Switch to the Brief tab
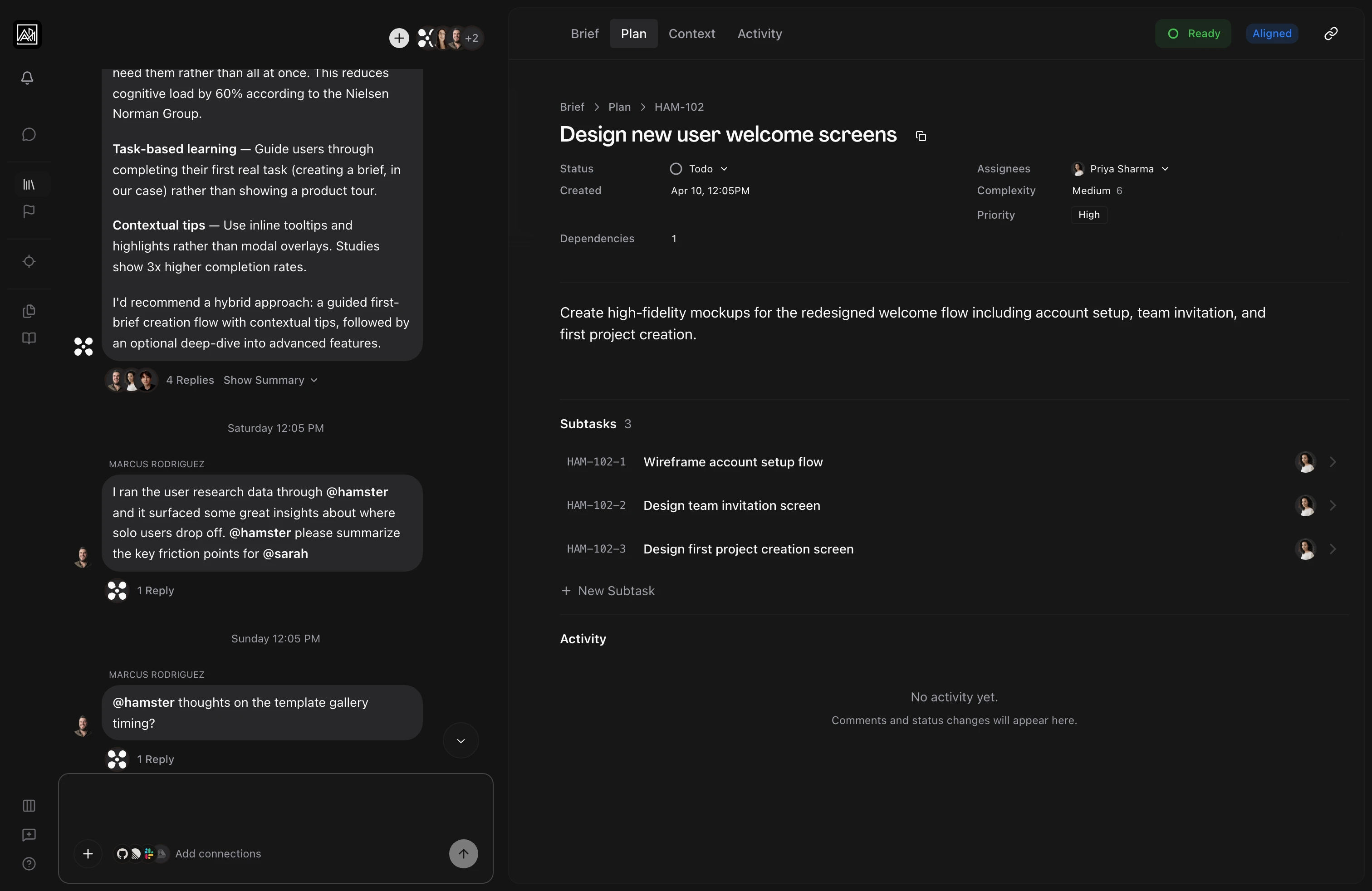The width and height of the screenshot is (1372, 891). (584, 34)
